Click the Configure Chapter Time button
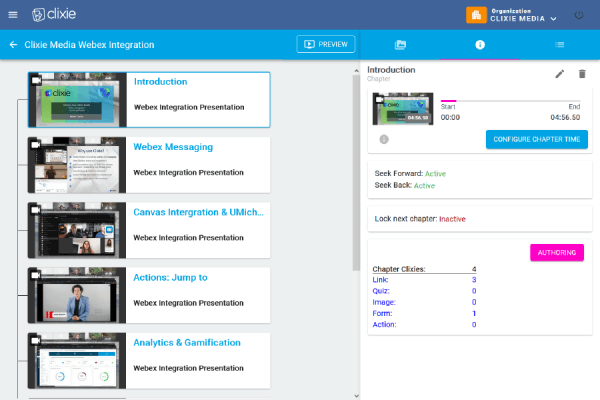The image size is (600, 400). (536, 139)
